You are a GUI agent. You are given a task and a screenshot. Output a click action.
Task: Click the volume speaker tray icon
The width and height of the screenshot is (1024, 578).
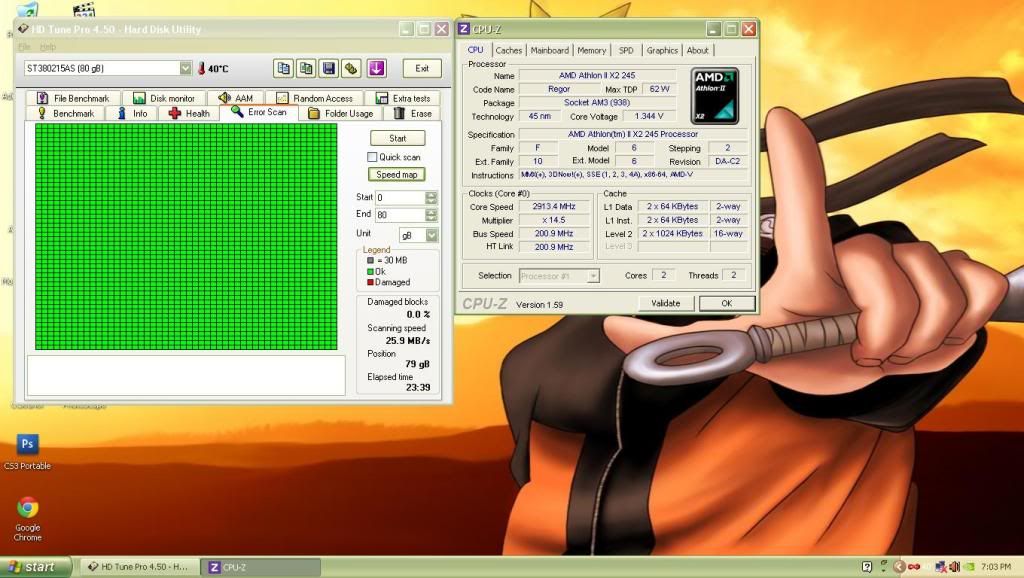point(954,567)
